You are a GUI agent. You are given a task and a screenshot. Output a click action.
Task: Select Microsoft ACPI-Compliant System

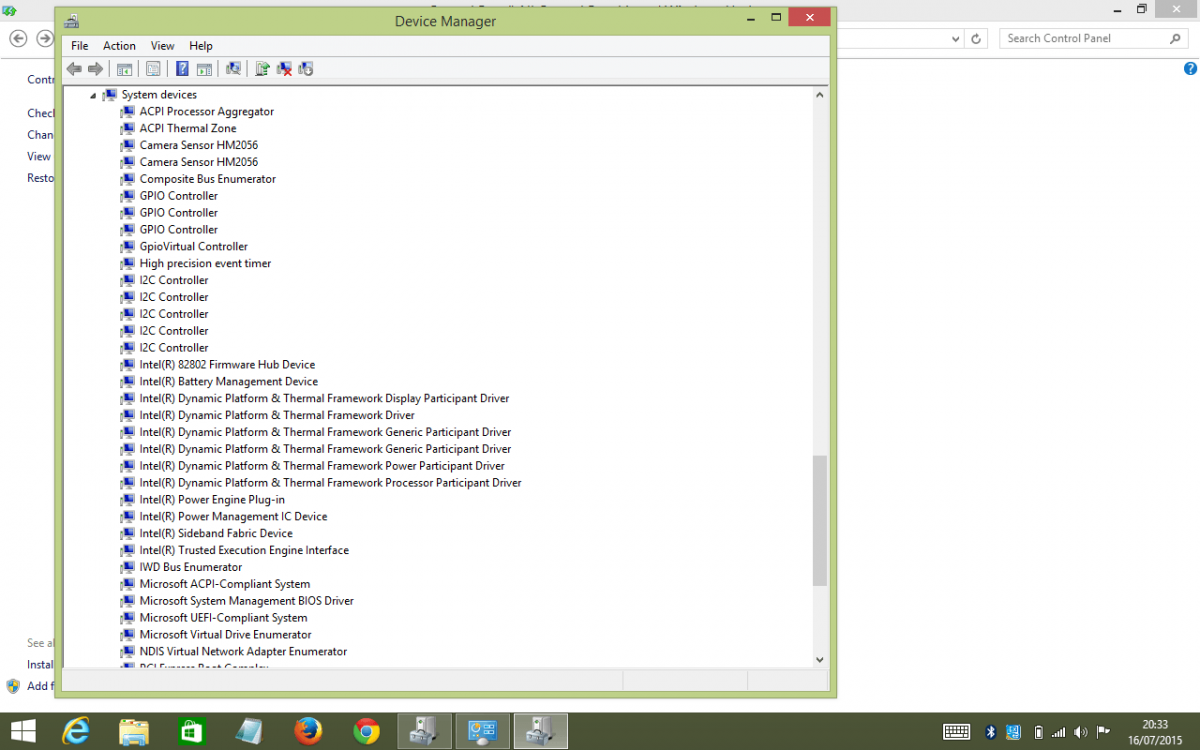pos(225,585)
